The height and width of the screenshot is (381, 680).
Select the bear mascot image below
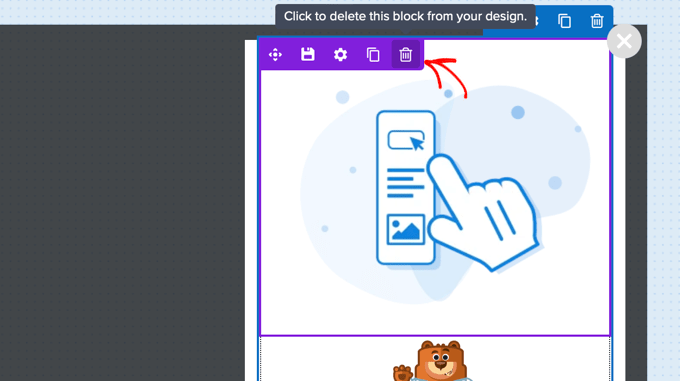432,361
